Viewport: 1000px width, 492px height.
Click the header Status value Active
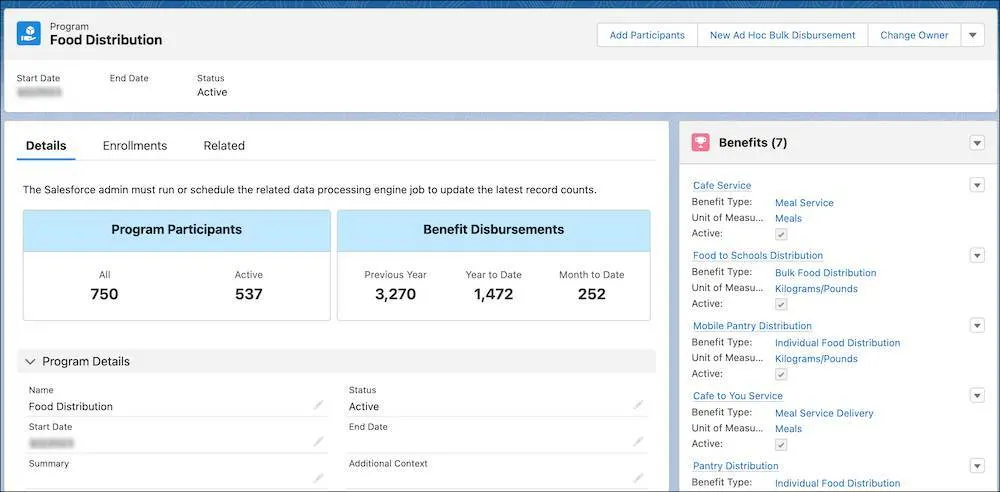pyautogui.click(x=212, y=92)
